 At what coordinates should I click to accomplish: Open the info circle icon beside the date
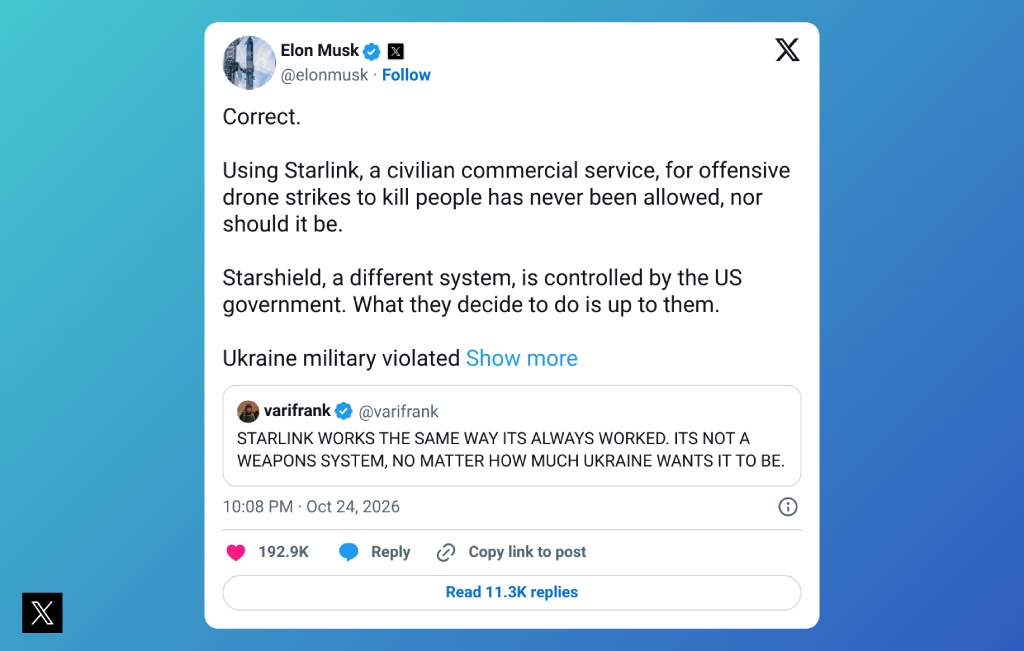[788, 507]
